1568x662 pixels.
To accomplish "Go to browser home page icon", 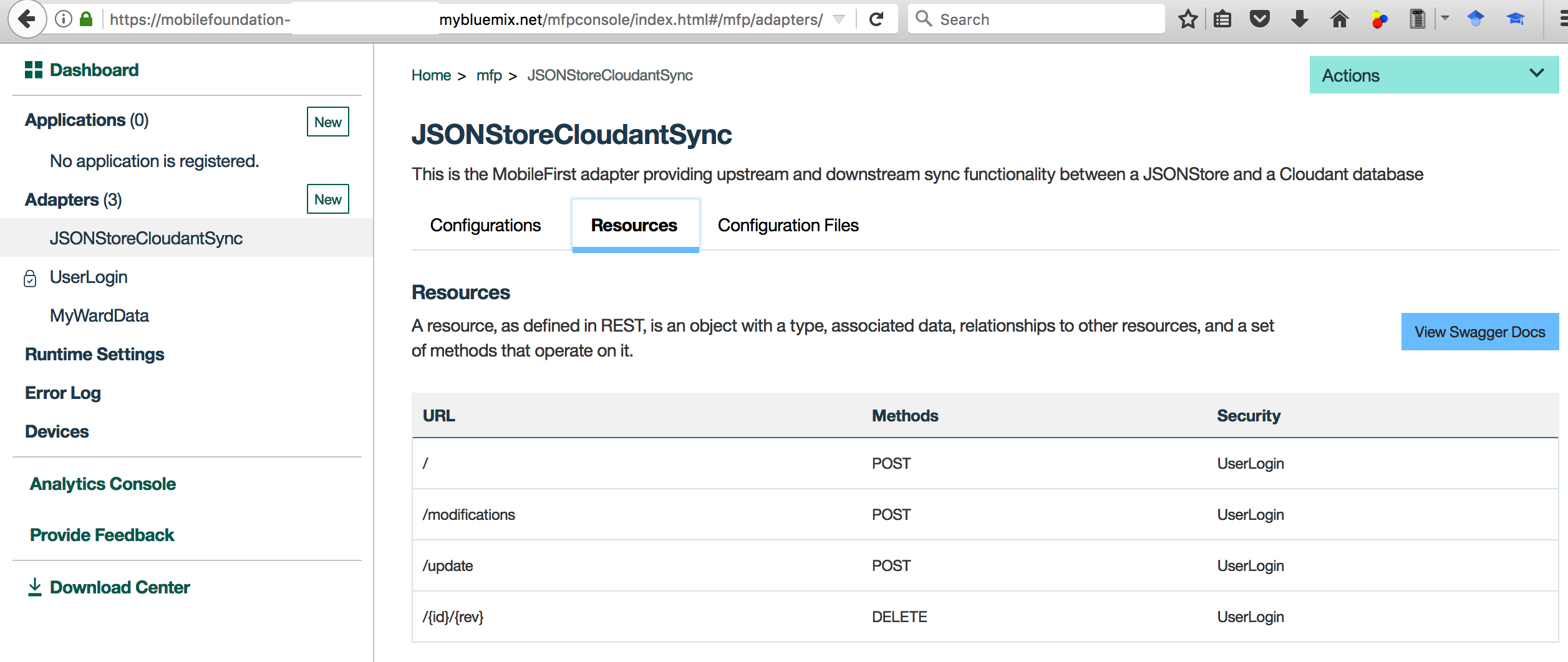I will coord(1340,19).
